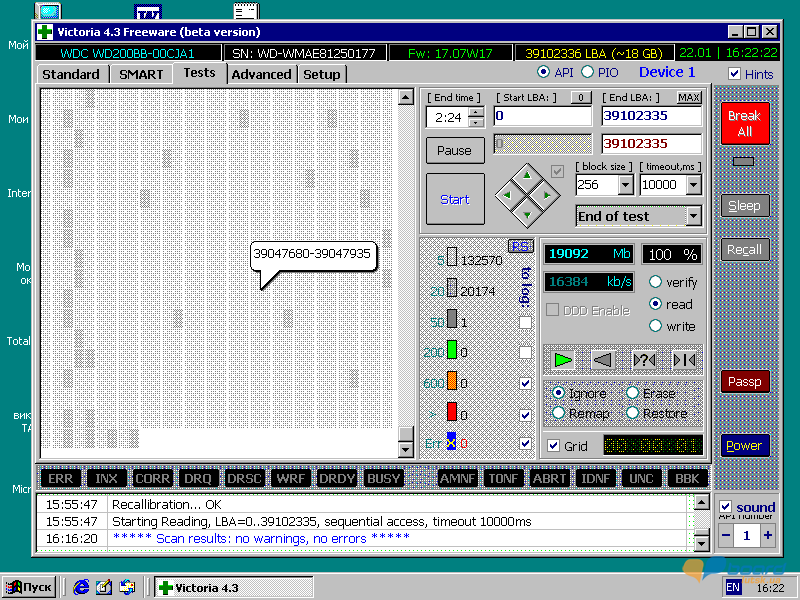Select the verify radio button

click(656, 282)
